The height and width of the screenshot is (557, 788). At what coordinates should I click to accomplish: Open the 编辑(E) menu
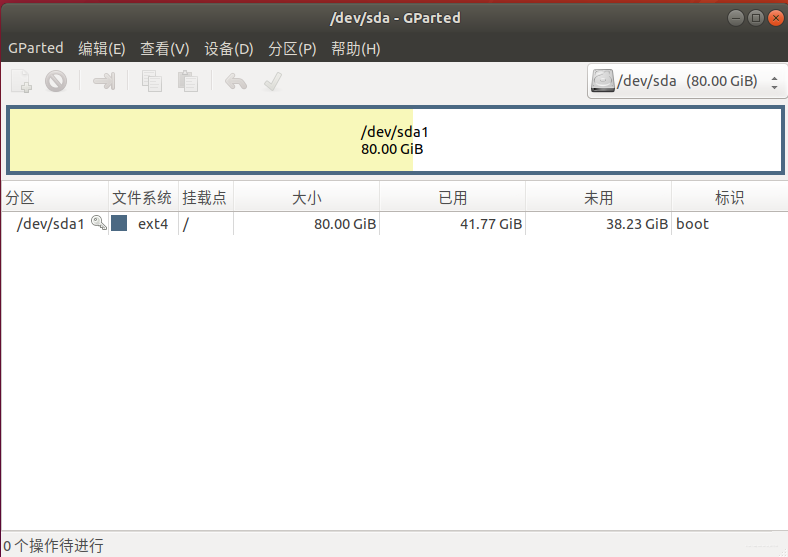click(102, 48)
